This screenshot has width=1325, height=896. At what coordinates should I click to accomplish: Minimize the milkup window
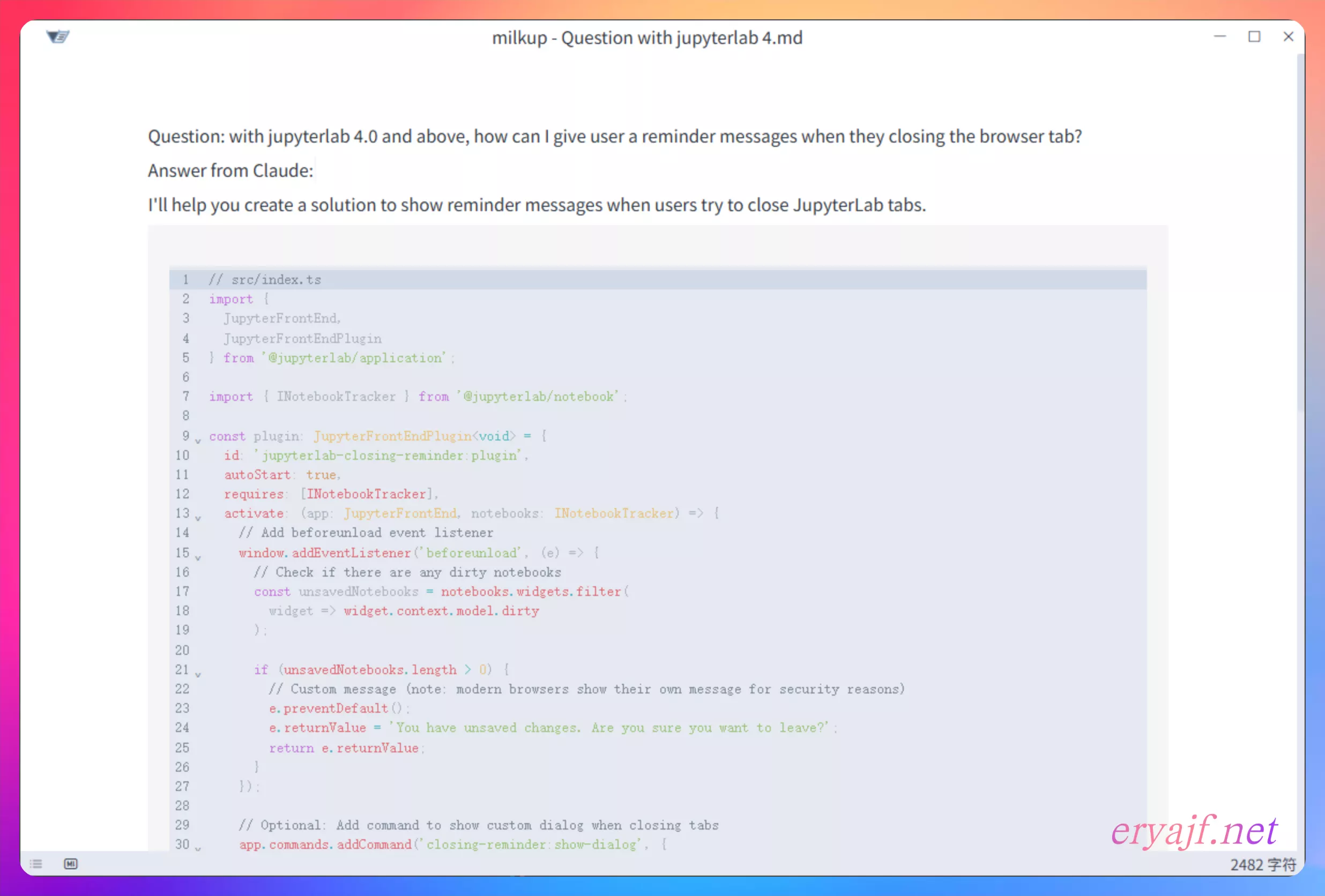1219,37
